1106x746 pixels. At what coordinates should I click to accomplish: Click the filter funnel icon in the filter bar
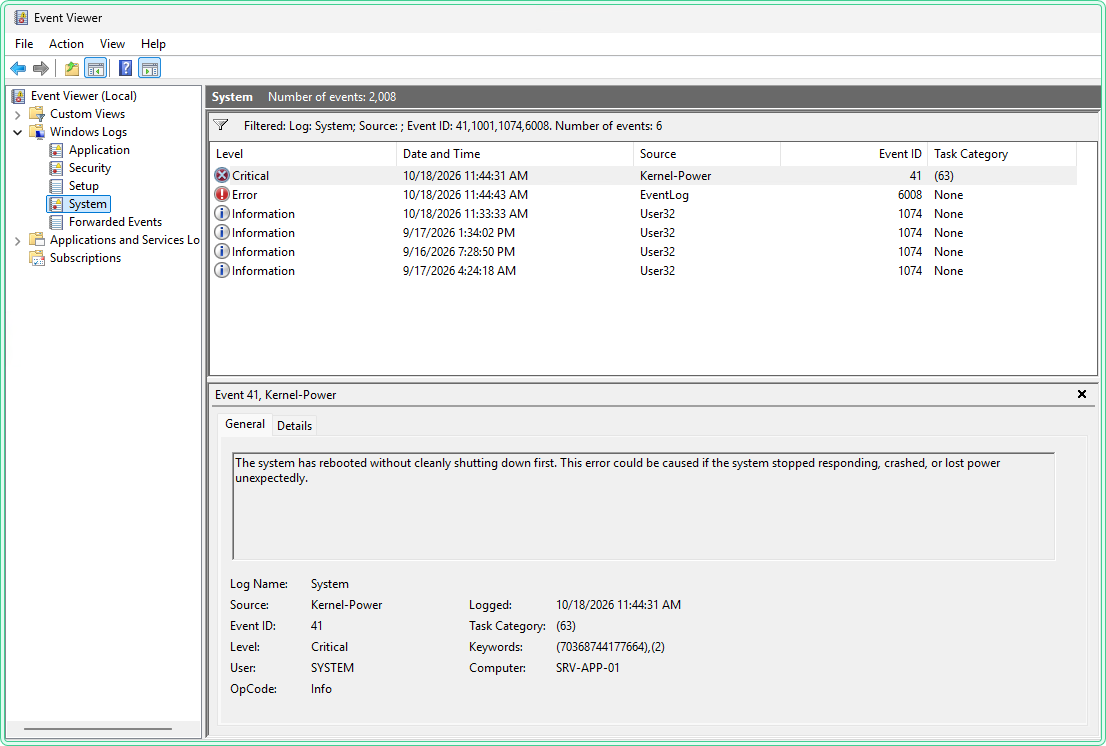point(221,126)
